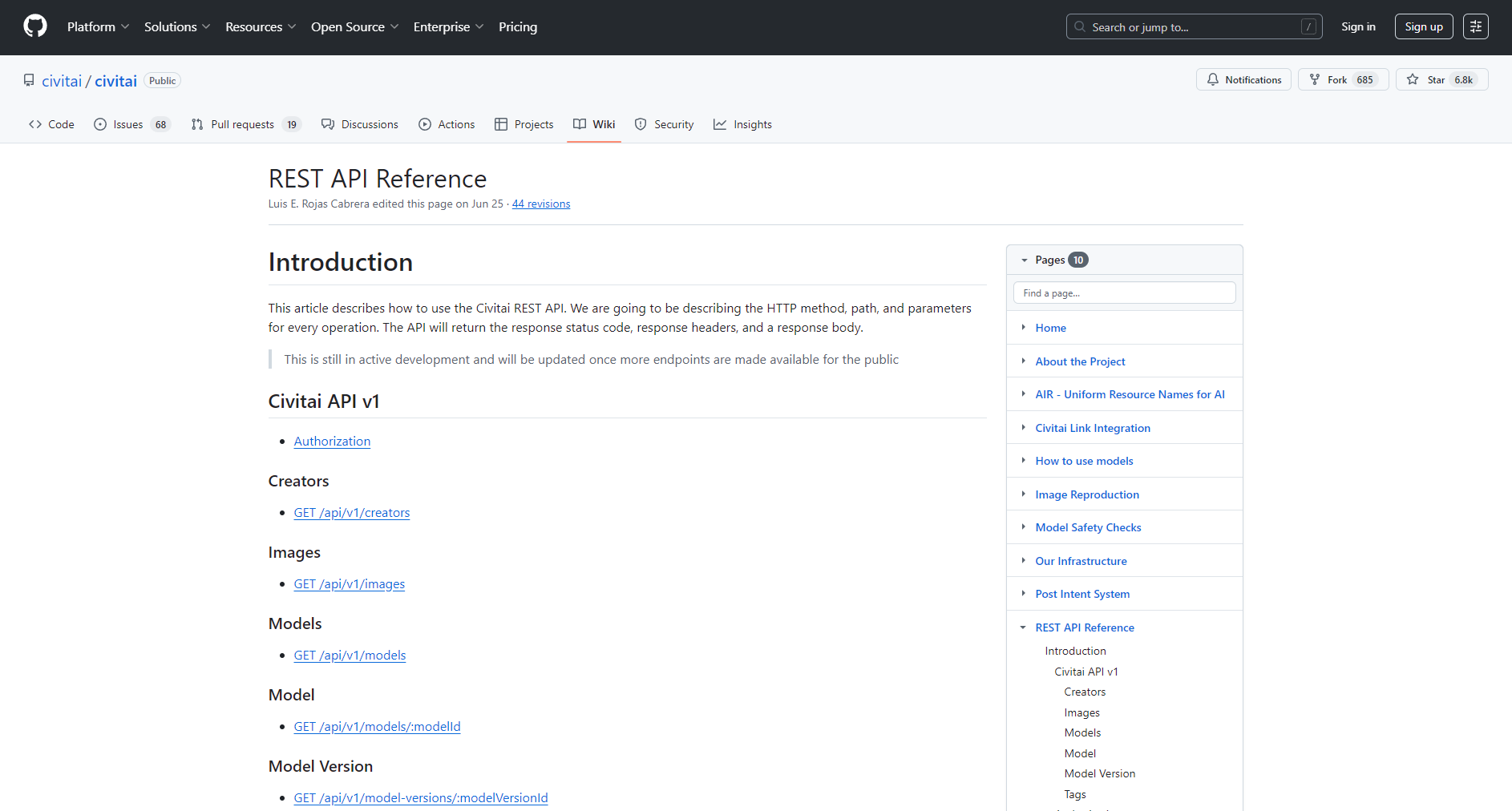Click the search magnifier icon
The width and height of the screenshot is (1512, 811).
1080,26
